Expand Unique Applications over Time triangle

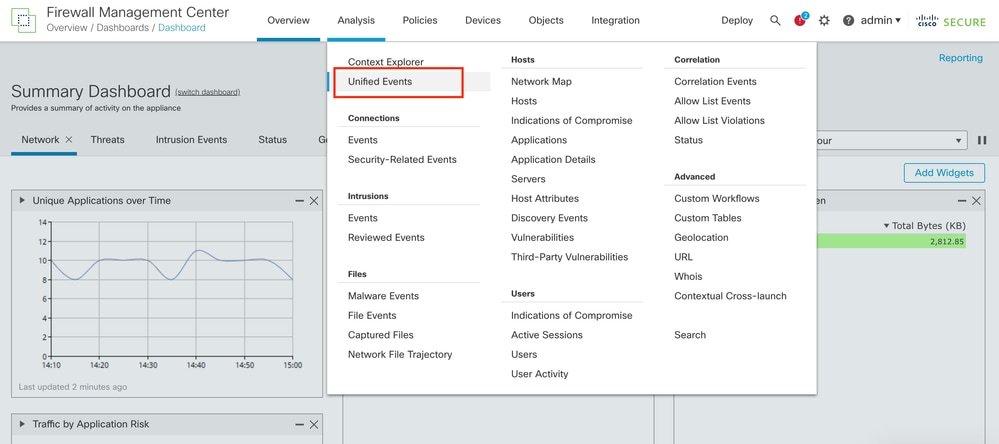22,200
